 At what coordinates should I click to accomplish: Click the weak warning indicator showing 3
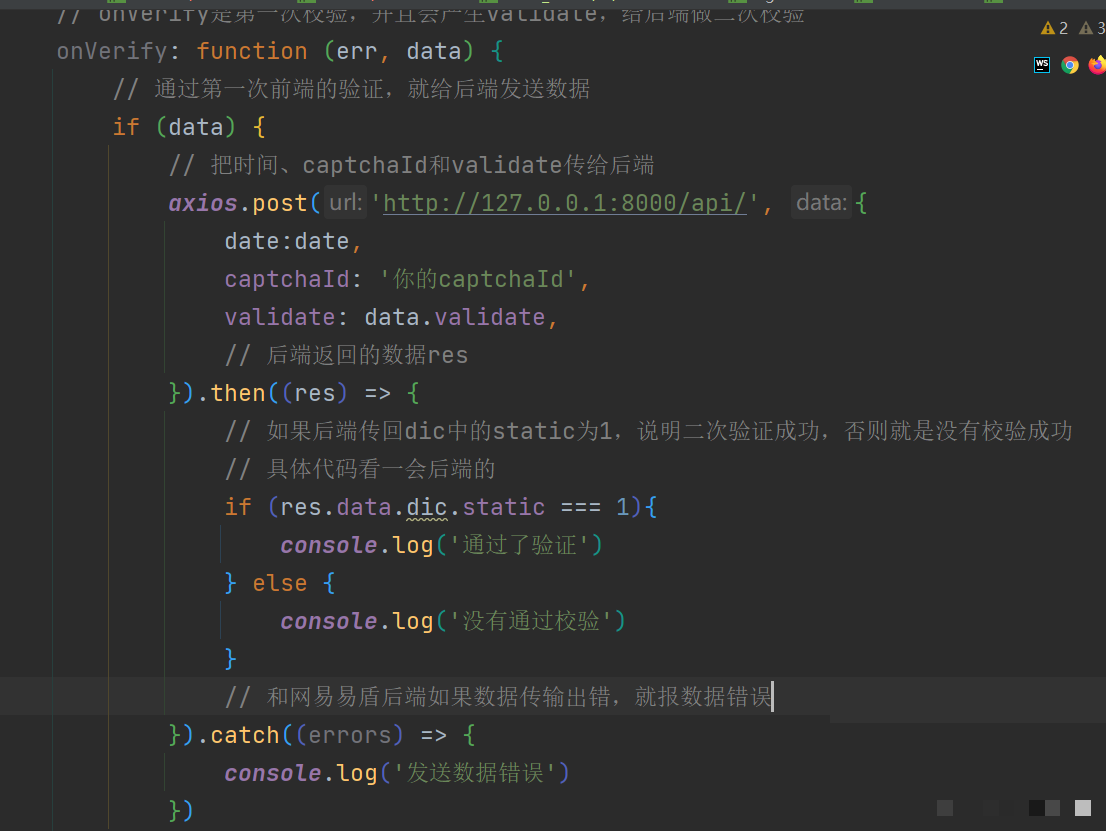1092,28
